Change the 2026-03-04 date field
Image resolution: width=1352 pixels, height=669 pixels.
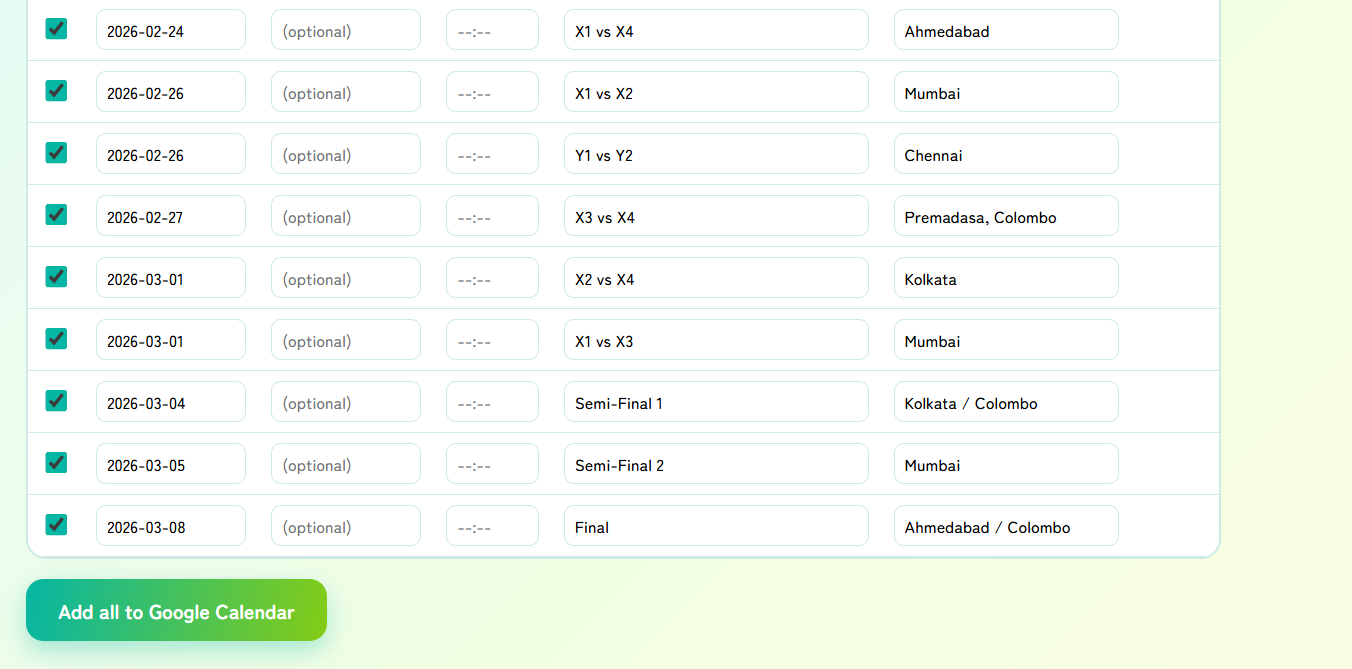(x=171, y=402)
